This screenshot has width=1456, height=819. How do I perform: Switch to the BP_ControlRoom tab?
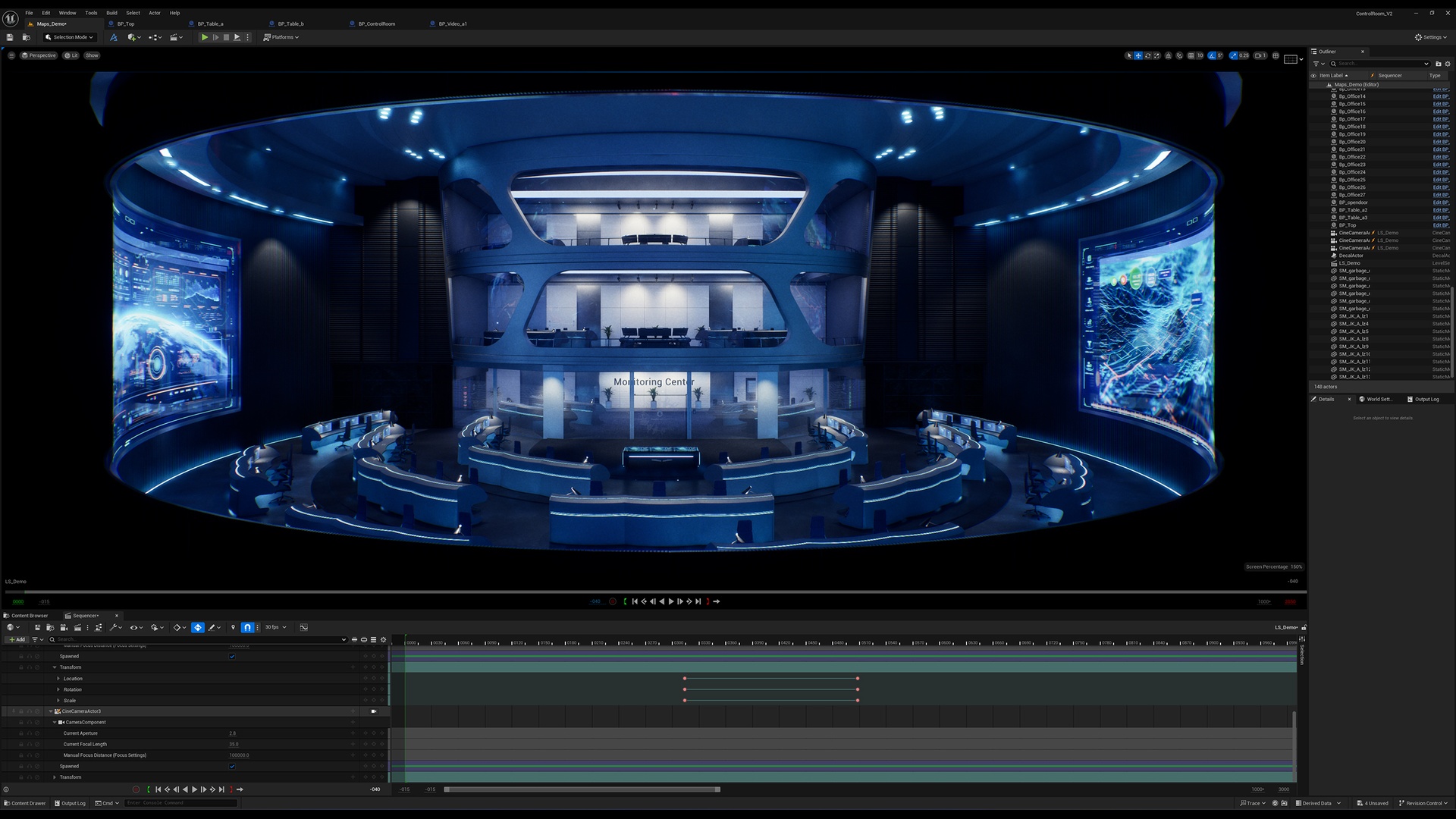click(x=377, y=24)
